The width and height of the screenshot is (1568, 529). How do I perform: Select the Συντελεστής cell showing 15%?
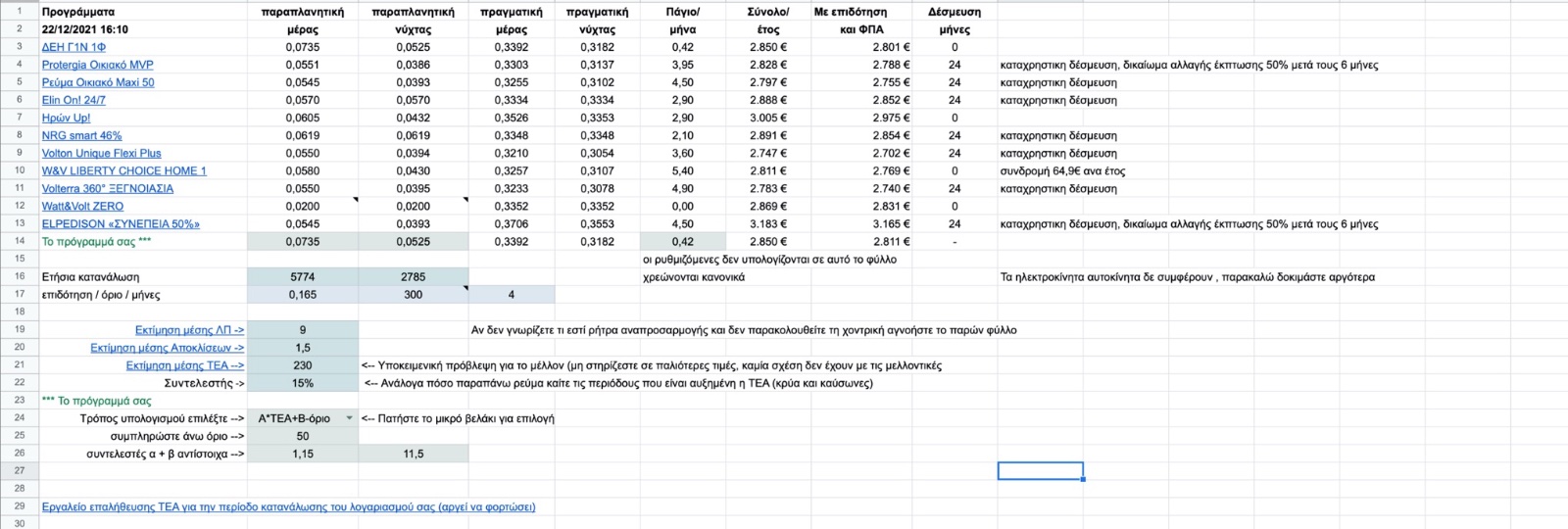[303, 383]
